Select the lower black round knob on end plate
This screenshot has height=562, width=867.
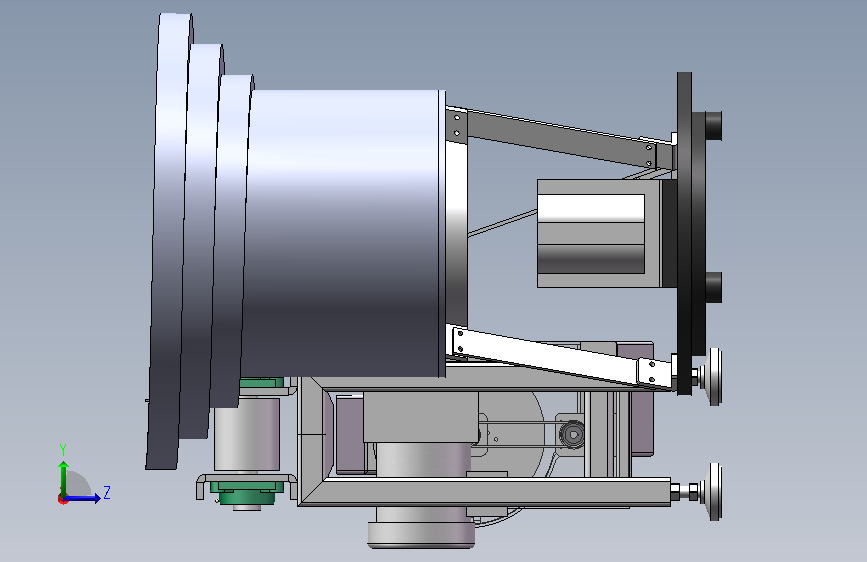click(714, 287)
